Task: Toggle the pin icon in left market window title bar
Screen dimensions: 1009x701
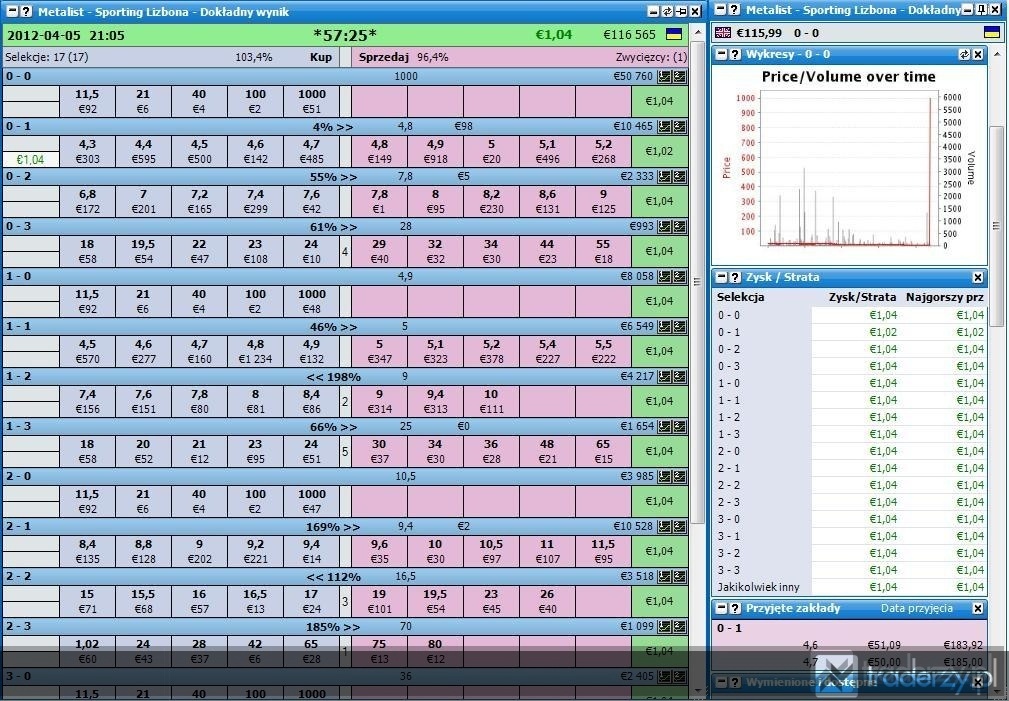Action: tap(681, 12)
